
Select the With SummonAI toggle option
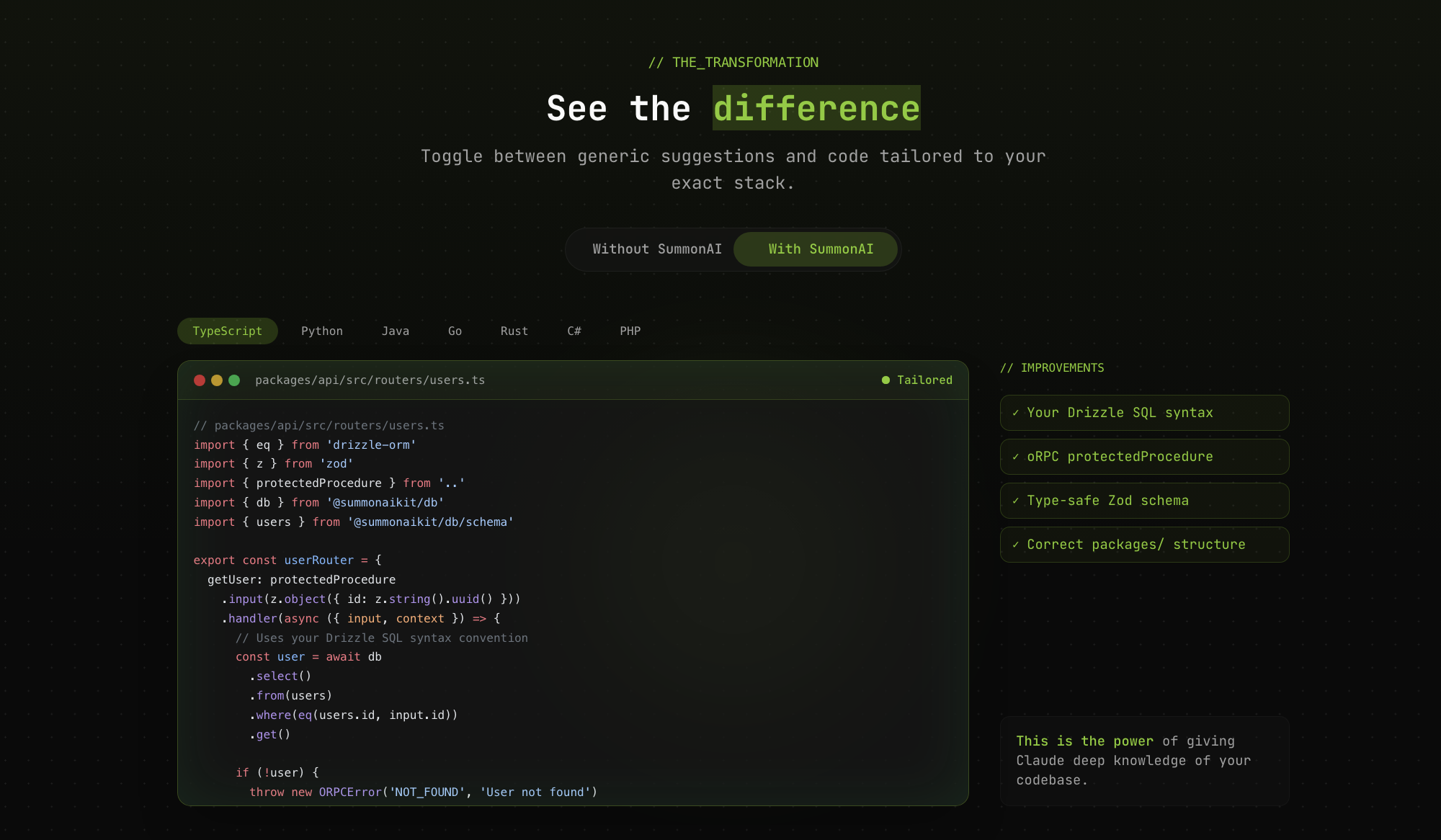point(820,249)
